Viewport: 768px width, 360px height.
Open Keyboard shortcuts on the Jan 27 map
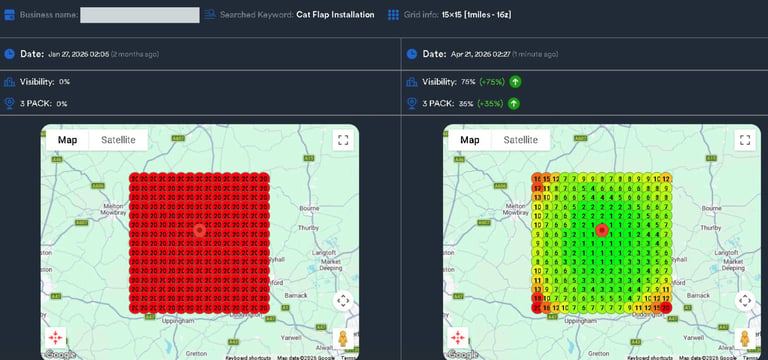248,358
